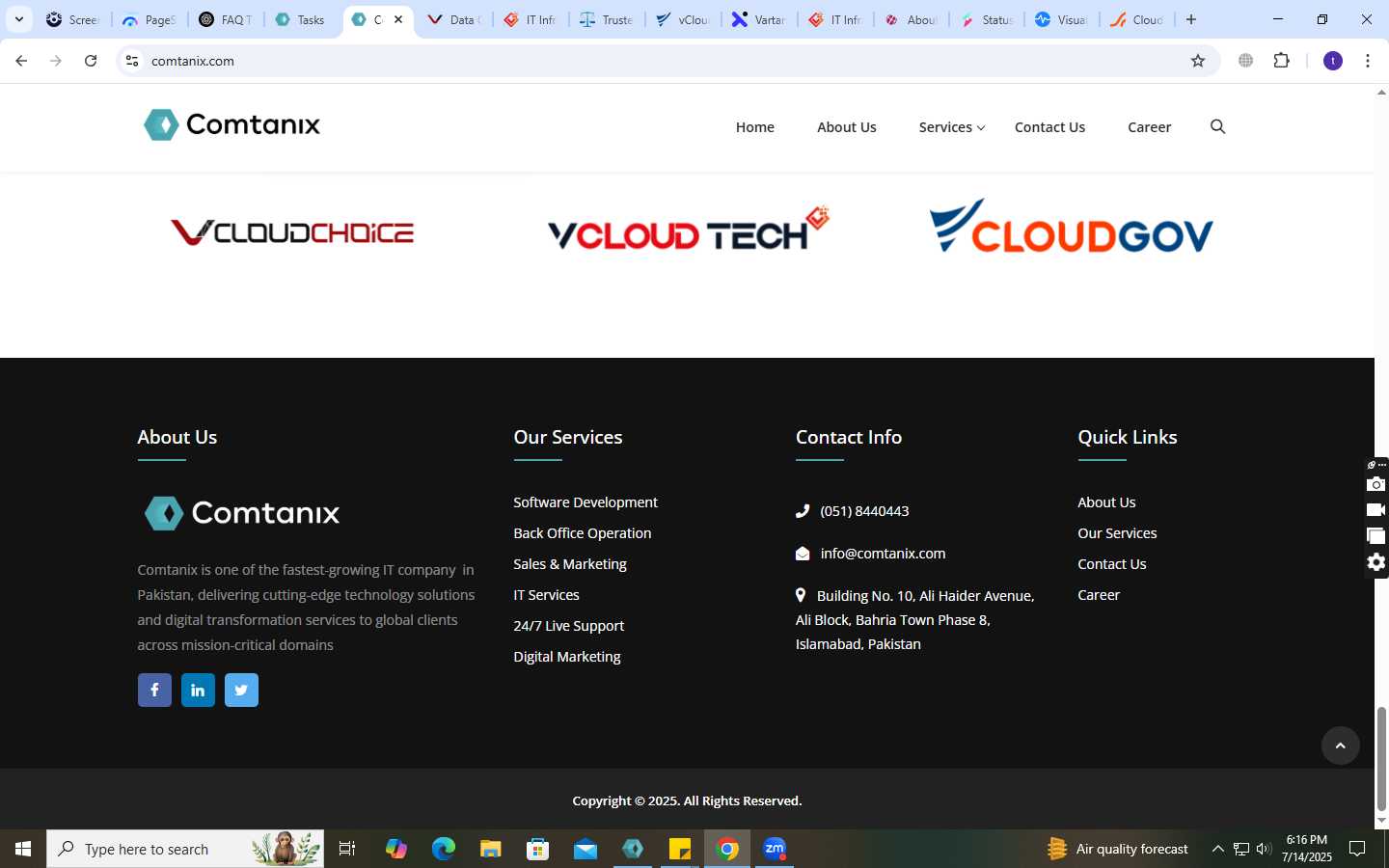
Task: Click the camera screenshot icon on right edge
Action: pyautogui.click(x=1376, y=484)
